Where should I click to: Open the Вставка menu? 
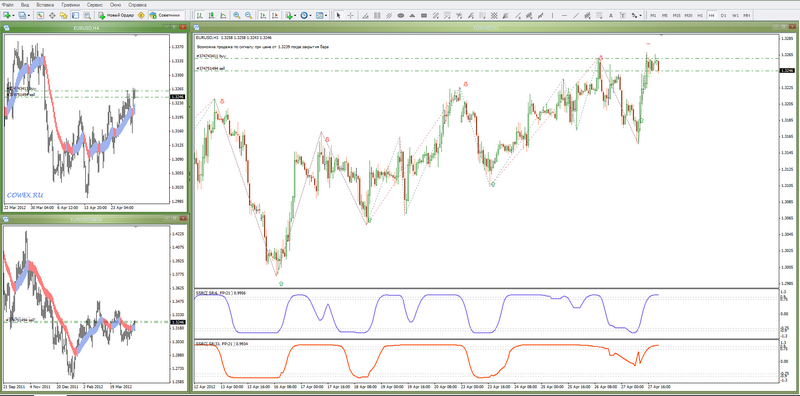coord(45,4)
